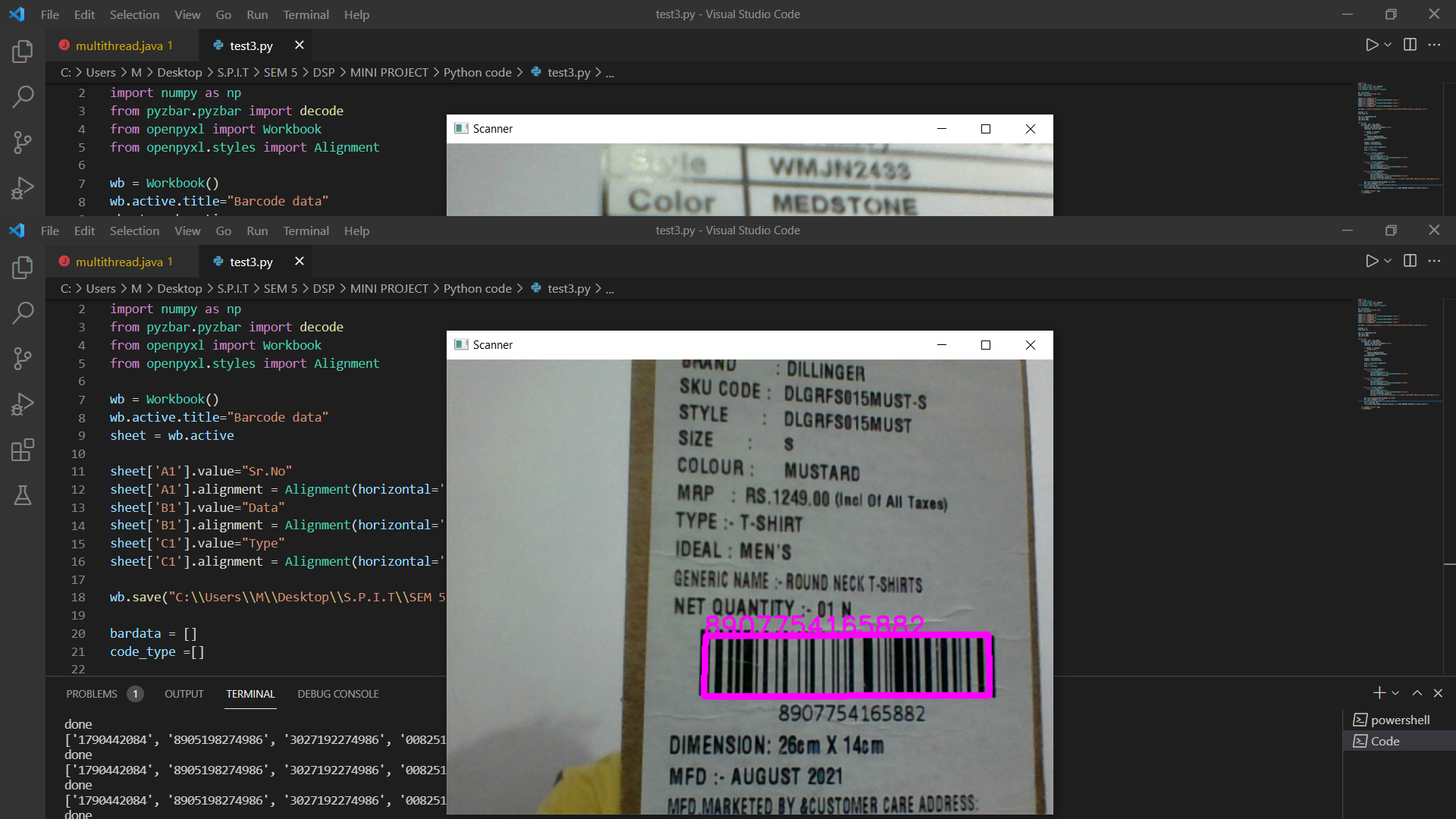Open Source Control in the lower VS Code window

click(x=23, y=358)
